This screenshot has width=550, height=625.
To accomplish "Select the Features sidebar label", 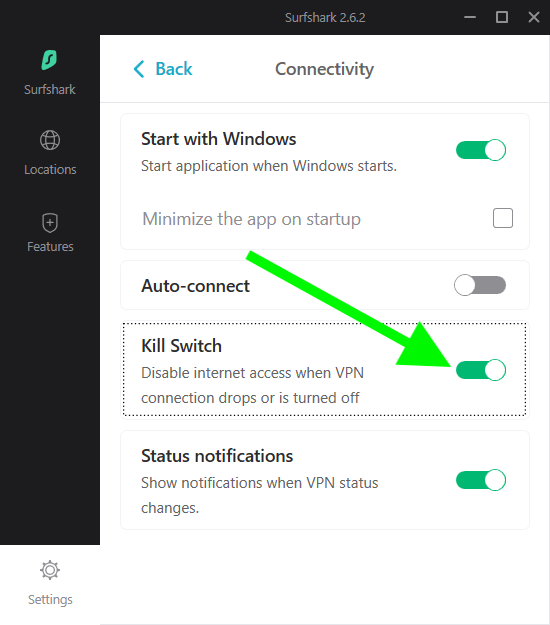I will click(50, 247).
